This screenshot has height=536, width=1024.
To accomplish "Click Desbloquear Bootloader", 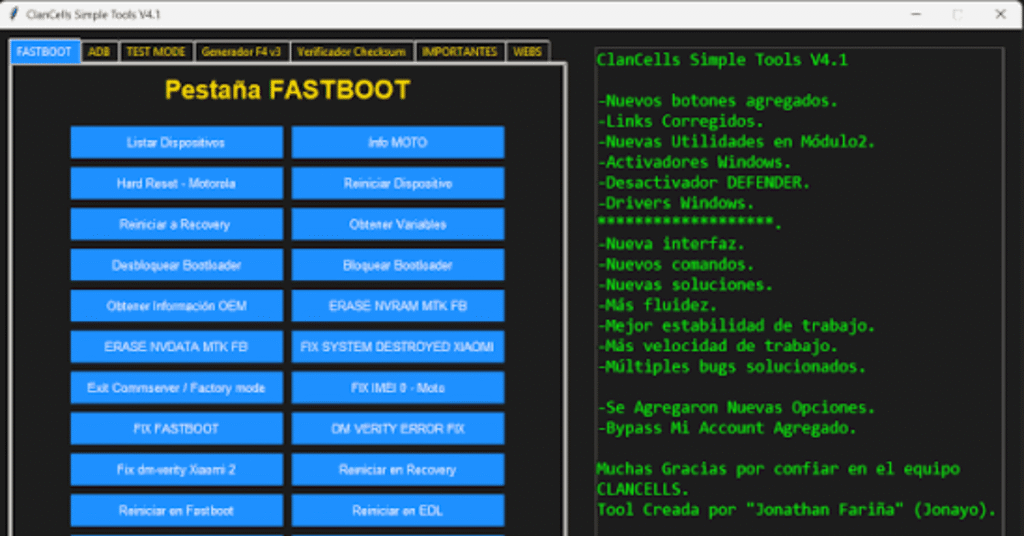I will [176, 265].
